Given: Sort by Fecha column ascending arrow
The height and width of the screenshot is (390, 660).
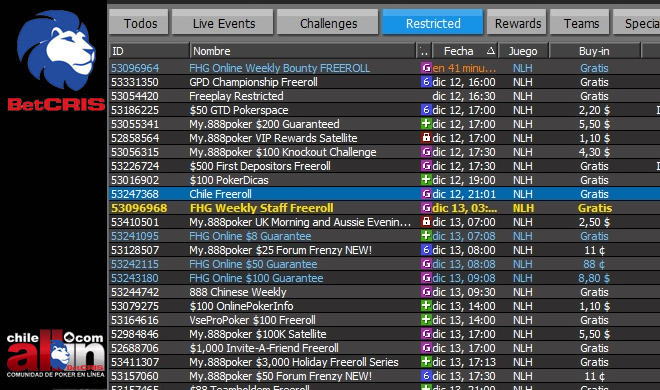Looking at the screenshot, I should pyautogui.click(x=490, y=51).
